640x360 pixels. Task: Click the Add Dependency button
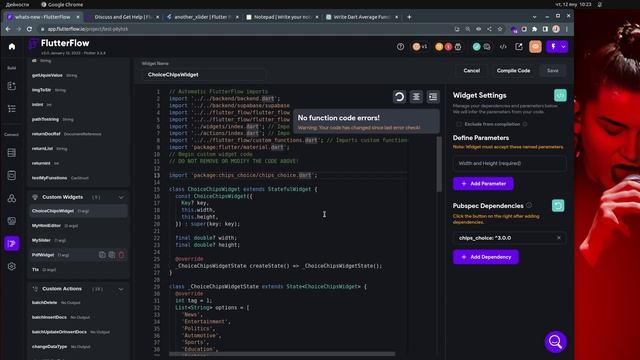tap(486, 257)
